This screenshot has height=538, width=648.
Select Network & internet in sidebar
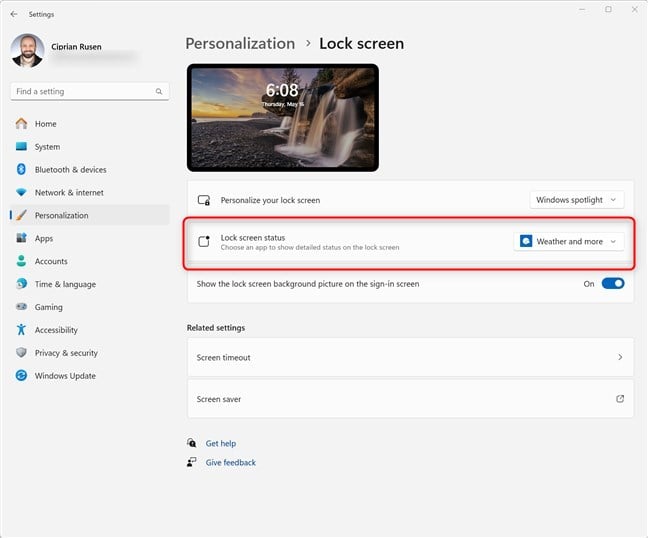pyautogui.click(x=90, y=192)
